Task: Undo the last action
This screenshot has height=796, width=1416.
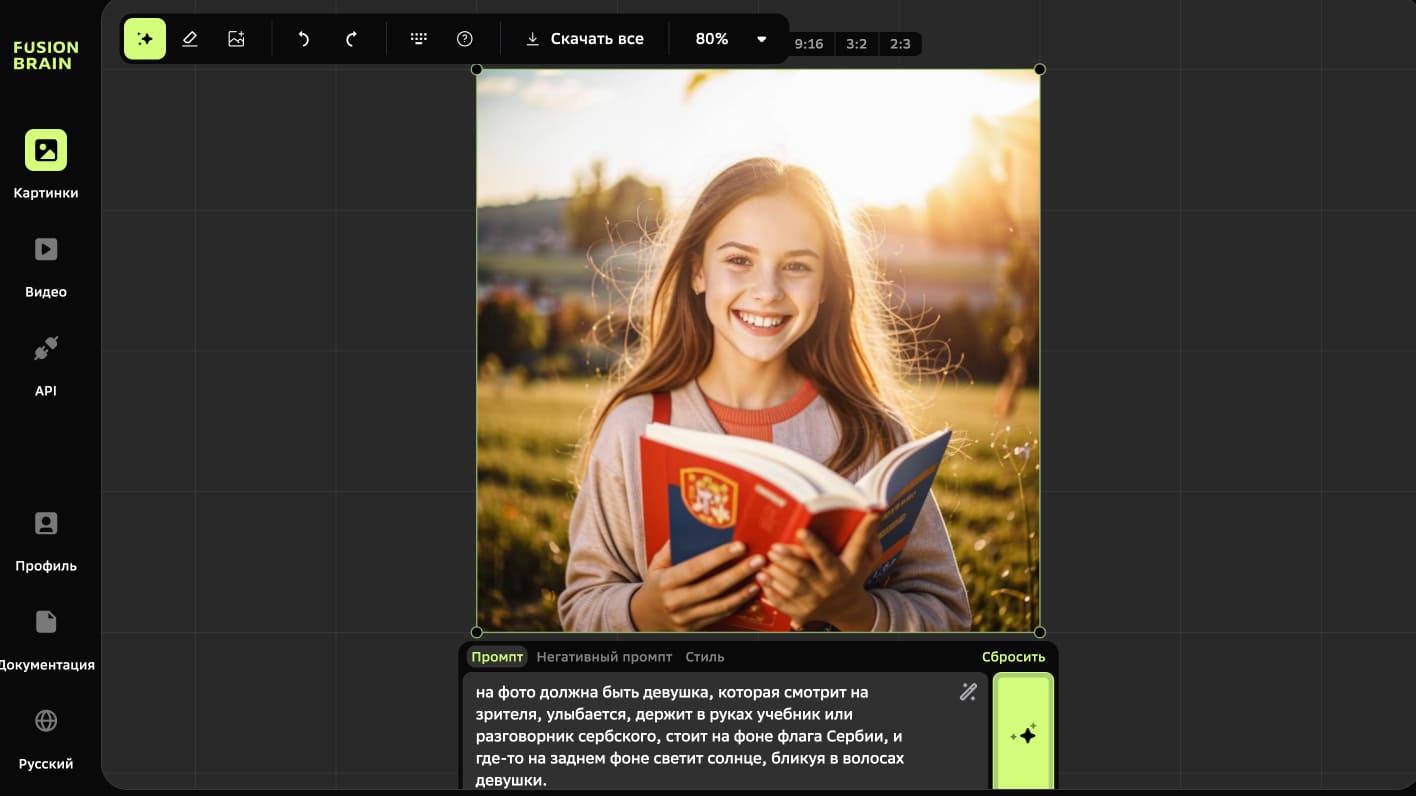Action: point(303,39)
